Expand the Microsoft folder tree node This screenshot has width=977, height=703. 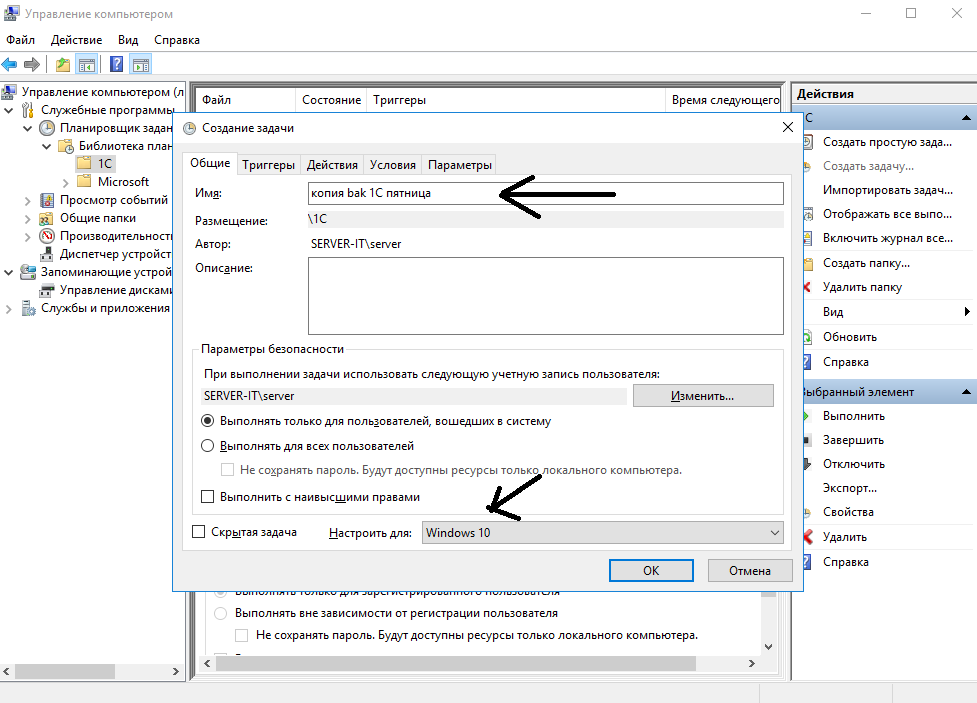click(65, 182)
